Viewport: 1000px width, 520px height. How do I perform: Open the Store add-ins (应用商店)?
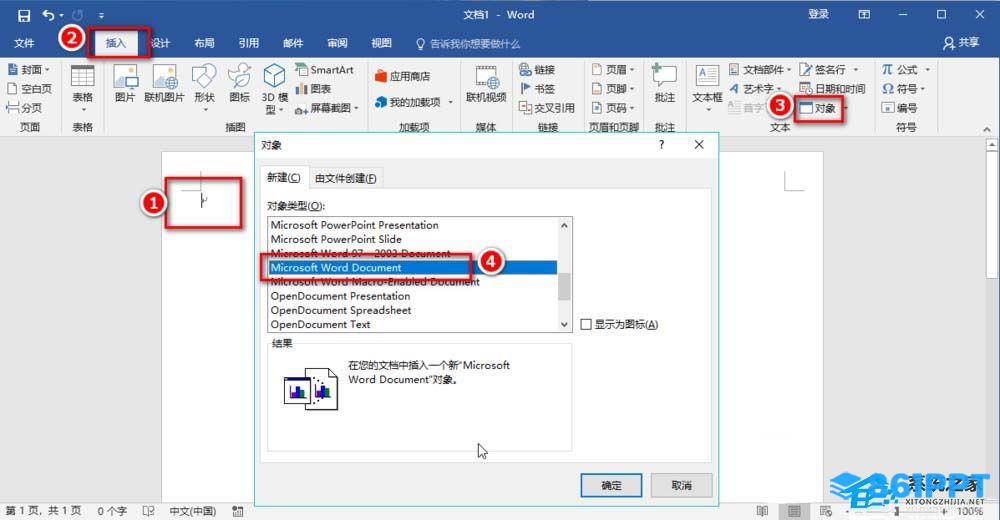pyautogui.click(x=402, y=76)
